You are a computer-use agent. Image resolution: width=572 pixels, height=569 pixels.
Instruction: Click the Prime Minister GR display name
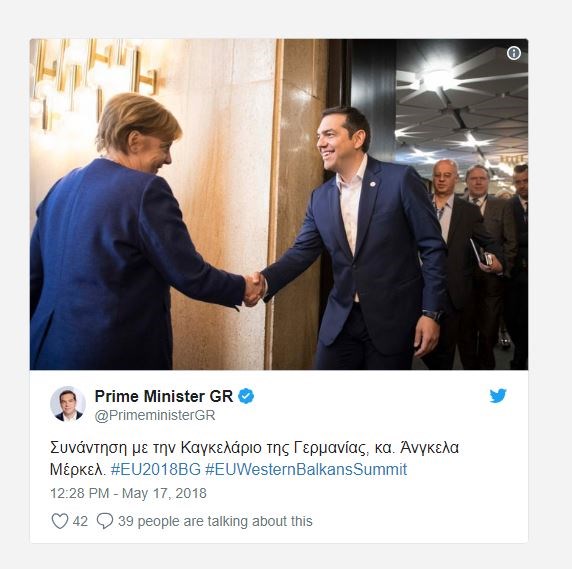164,396
